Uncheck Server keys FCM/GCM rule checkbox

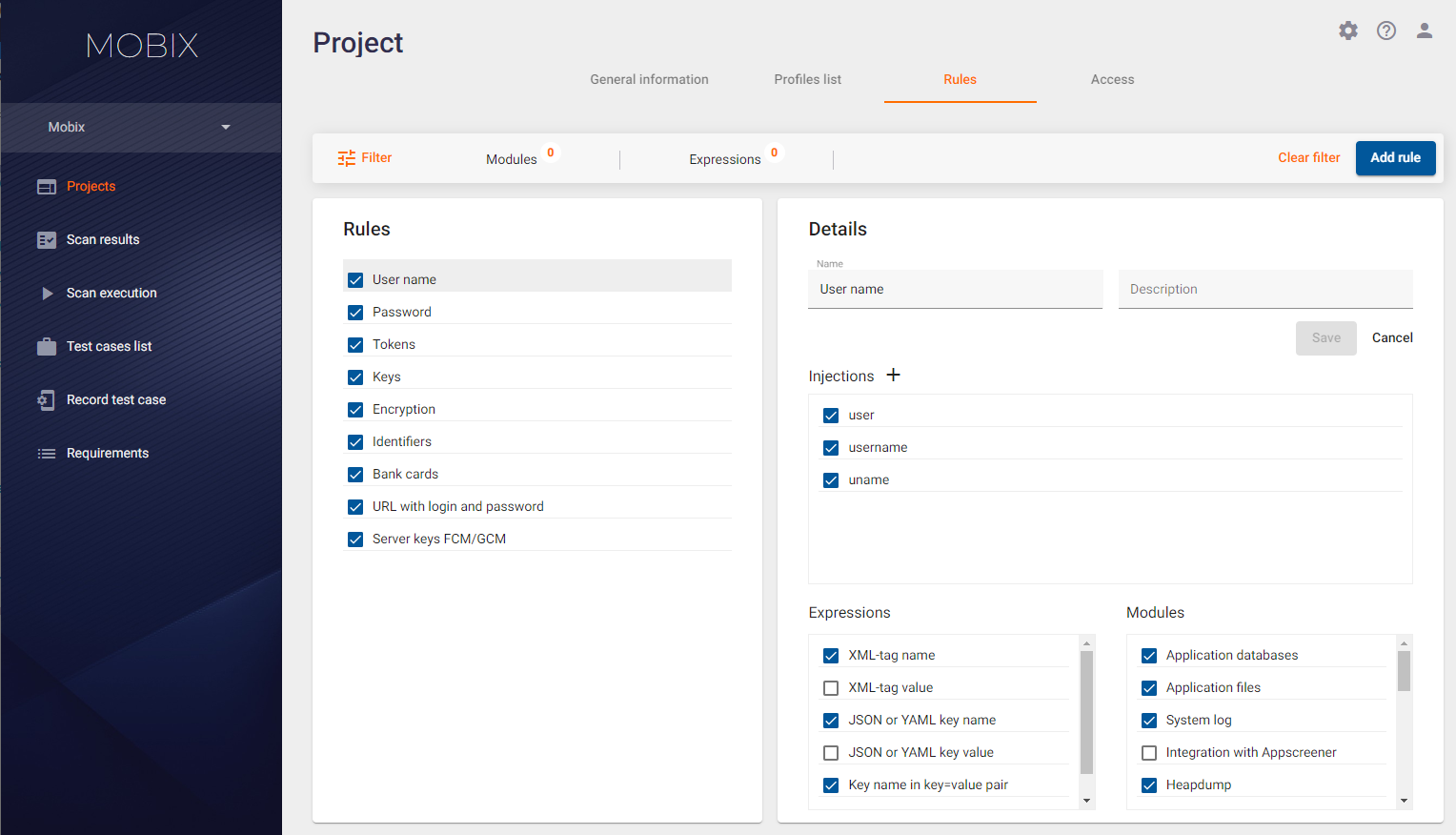point(355,540)
